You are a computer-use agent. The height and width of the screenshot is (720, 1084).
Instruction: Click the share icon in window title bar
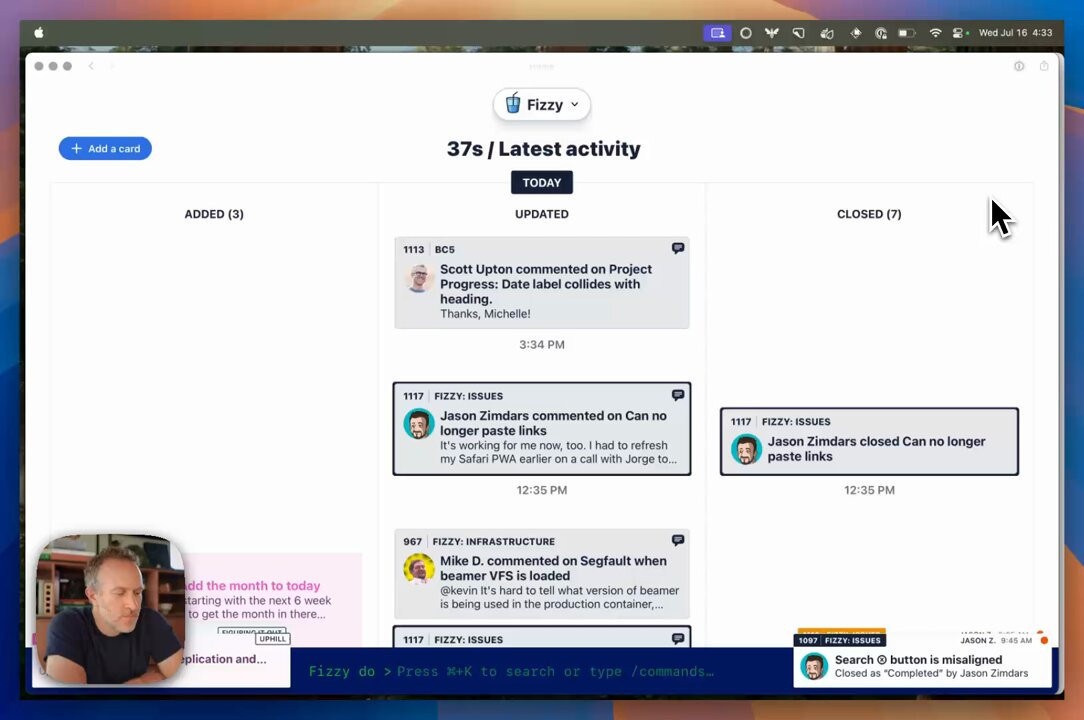coord(1044,66)
